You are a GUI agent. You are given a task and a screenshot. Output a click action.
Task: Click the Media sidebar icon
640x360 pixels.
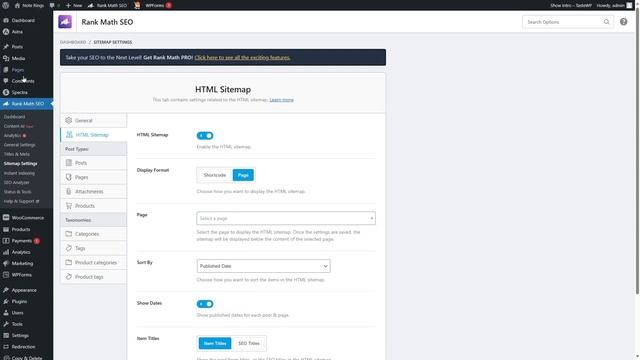click(x=6, y=58)
